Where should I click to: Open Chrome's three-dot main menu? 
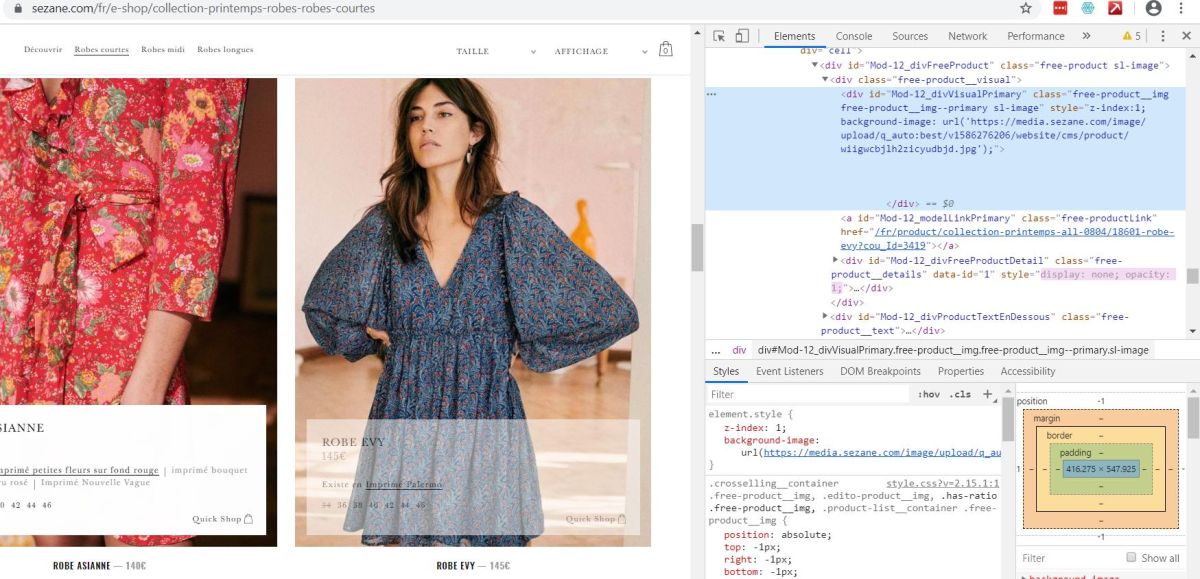click(1181, 8)
